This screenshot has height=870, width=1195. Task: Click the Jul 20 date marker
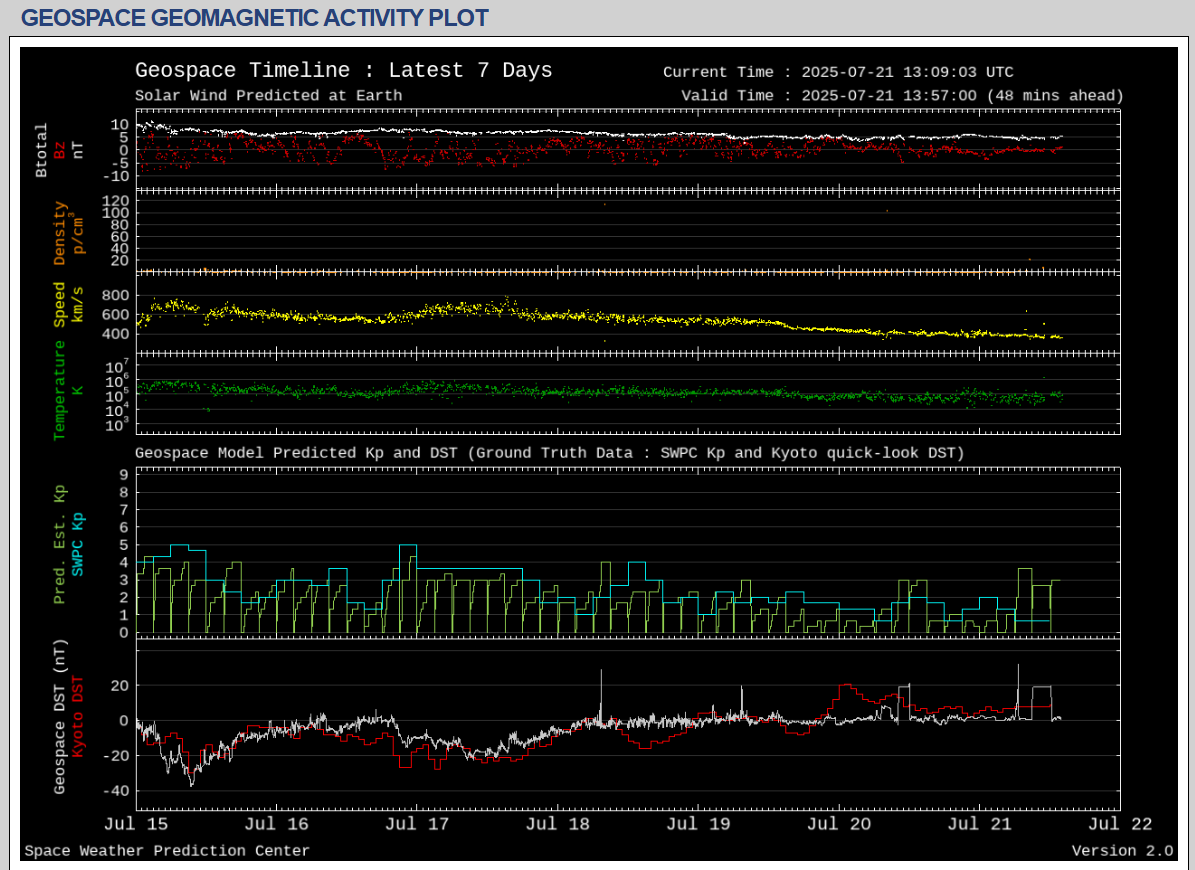(840, 825)
